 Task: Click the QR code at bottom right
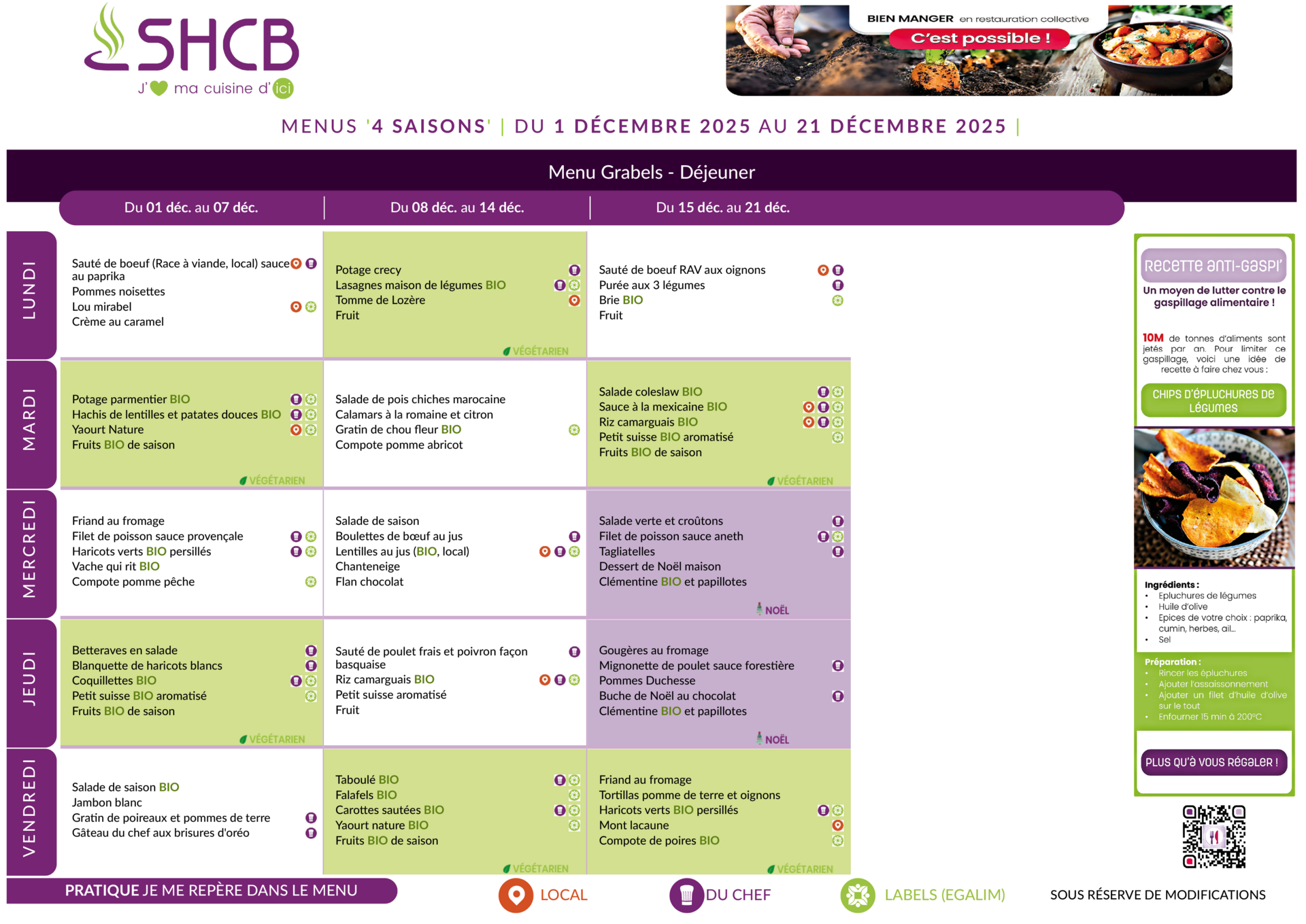pyautogui.click(x=1213, y=836)
